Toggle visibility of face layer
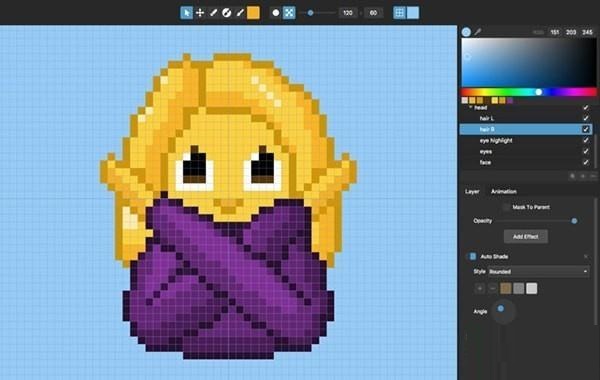 point(586,162)
